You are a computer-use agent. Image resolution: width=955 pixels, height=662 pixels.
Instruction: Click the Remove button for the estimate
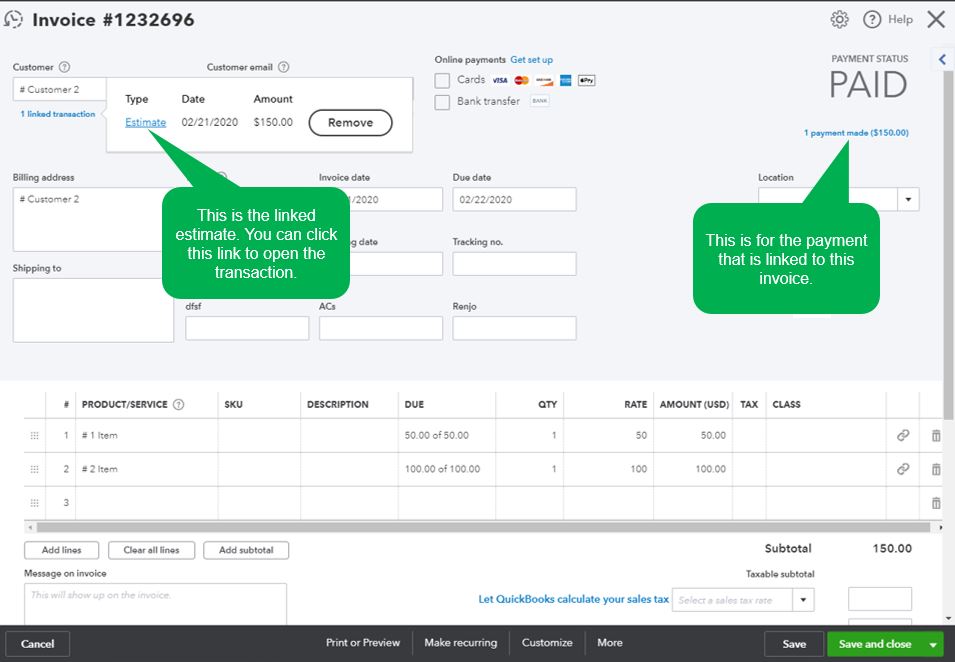coord(350,122)
